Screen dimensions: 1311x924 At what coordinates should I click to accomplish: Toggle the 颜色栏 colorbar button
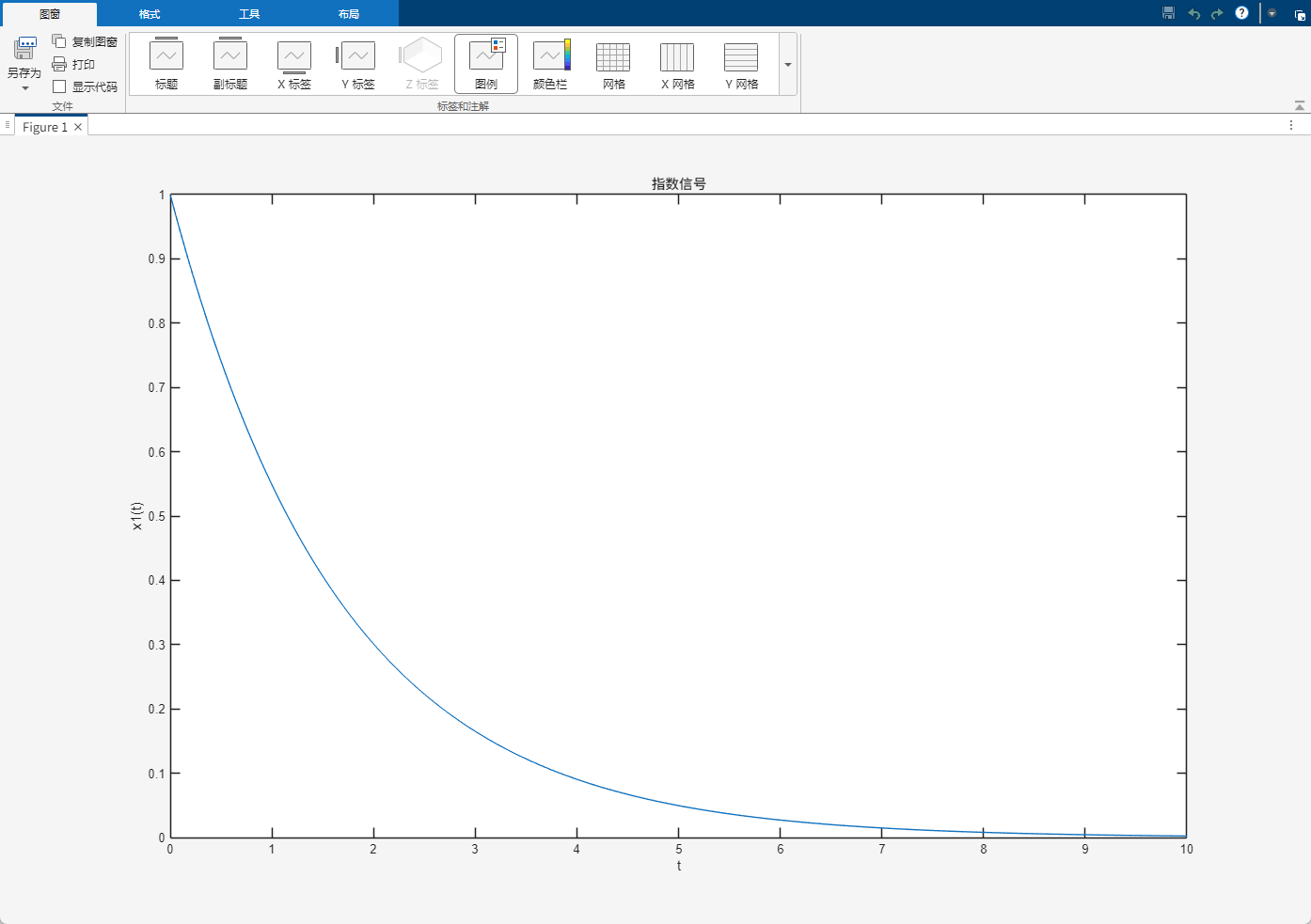pyautogui.click(x=550, y=64)
